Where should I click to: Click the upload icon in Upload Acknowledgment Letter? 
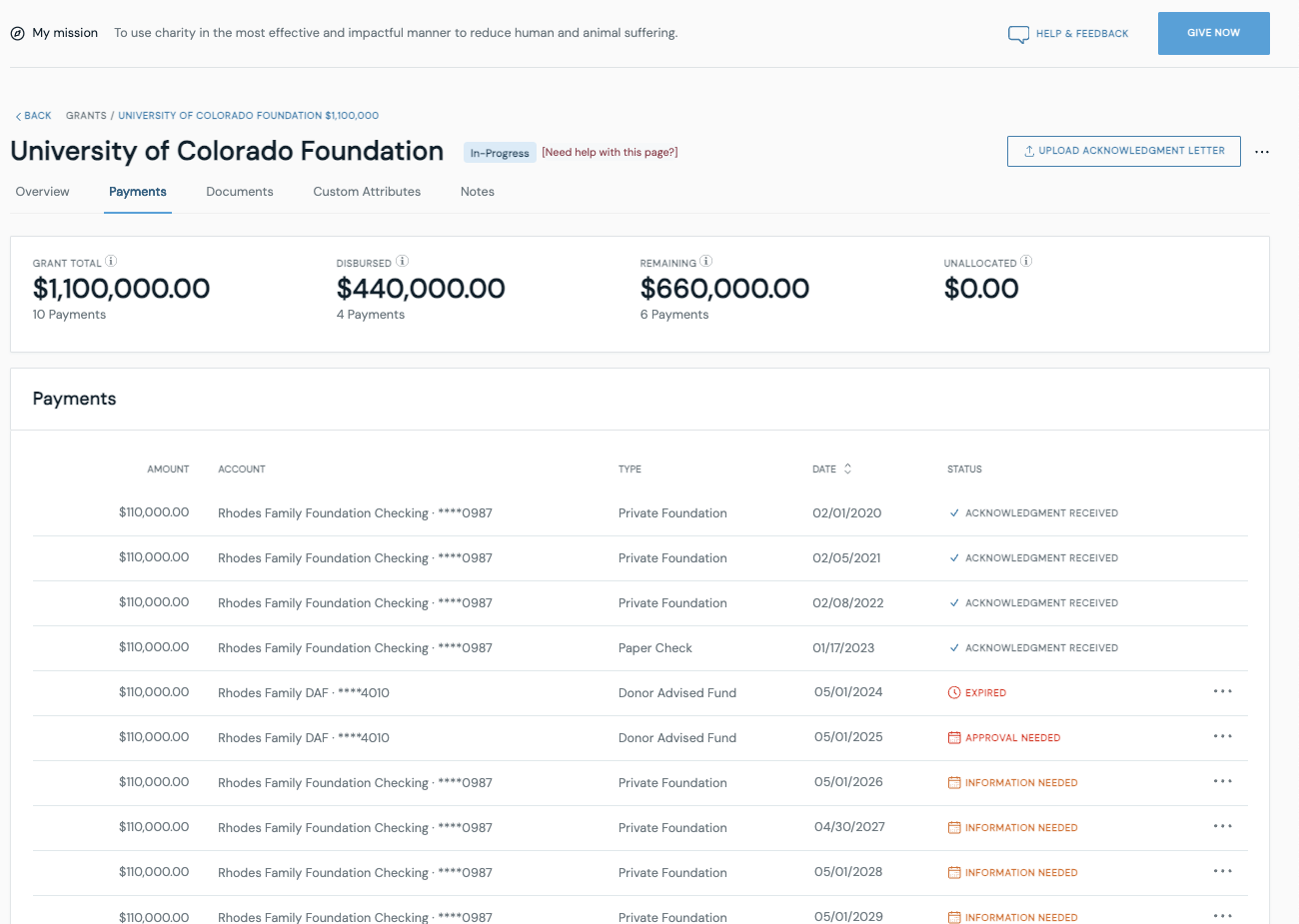1029,151
